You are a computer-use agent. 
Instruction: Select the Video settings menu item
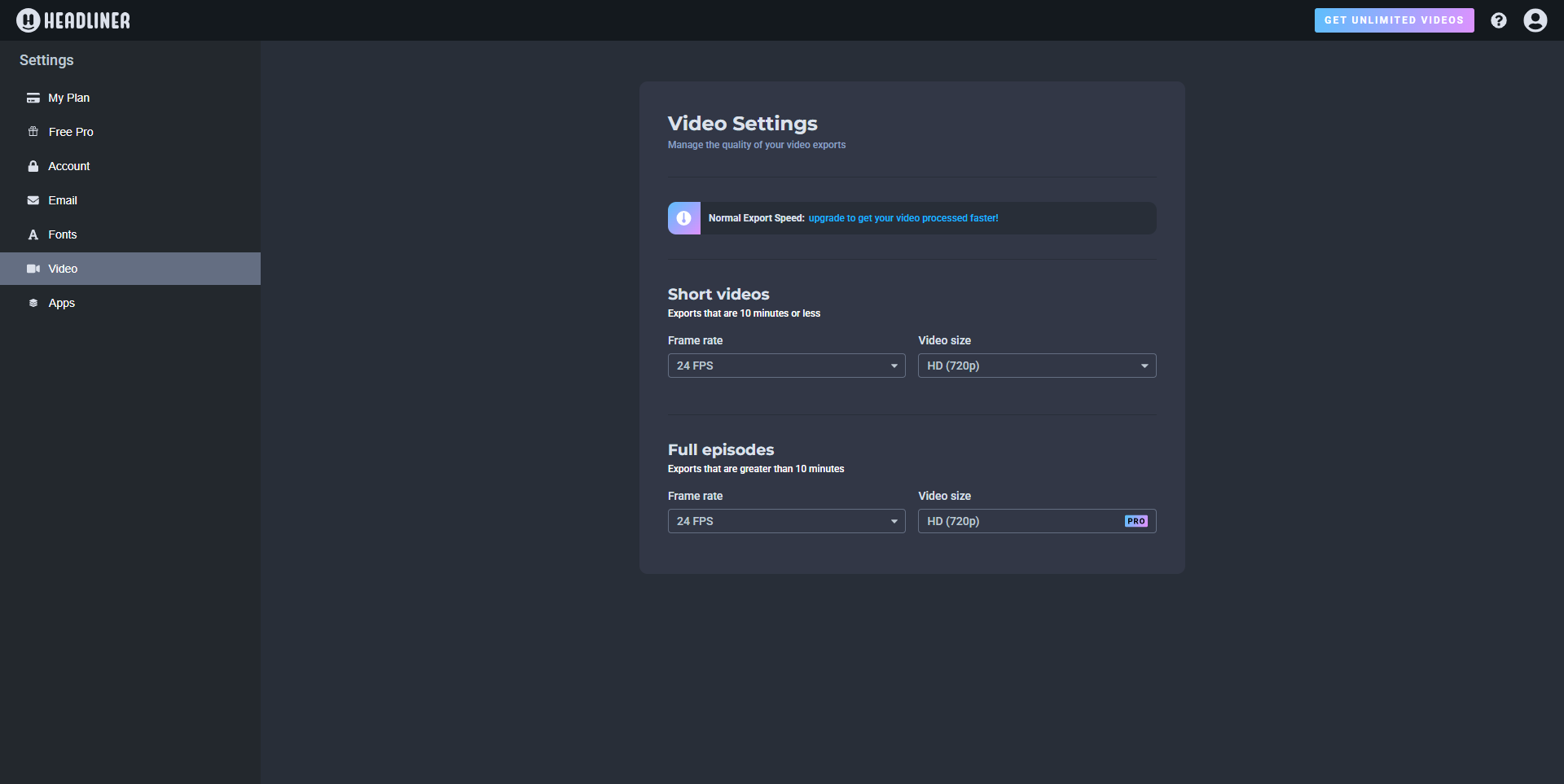coord(63,269)
